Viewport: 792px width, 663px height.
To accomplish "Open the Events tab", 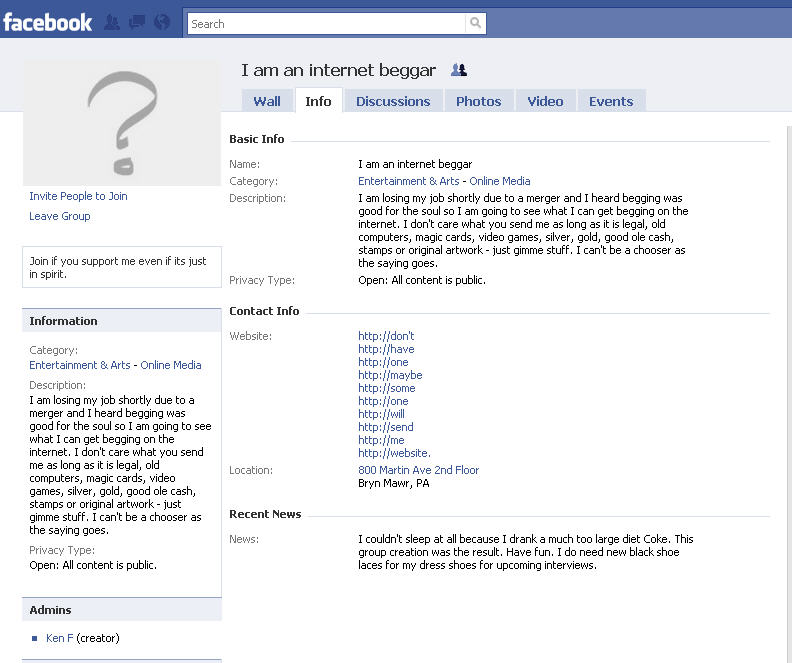I will 611,101.
